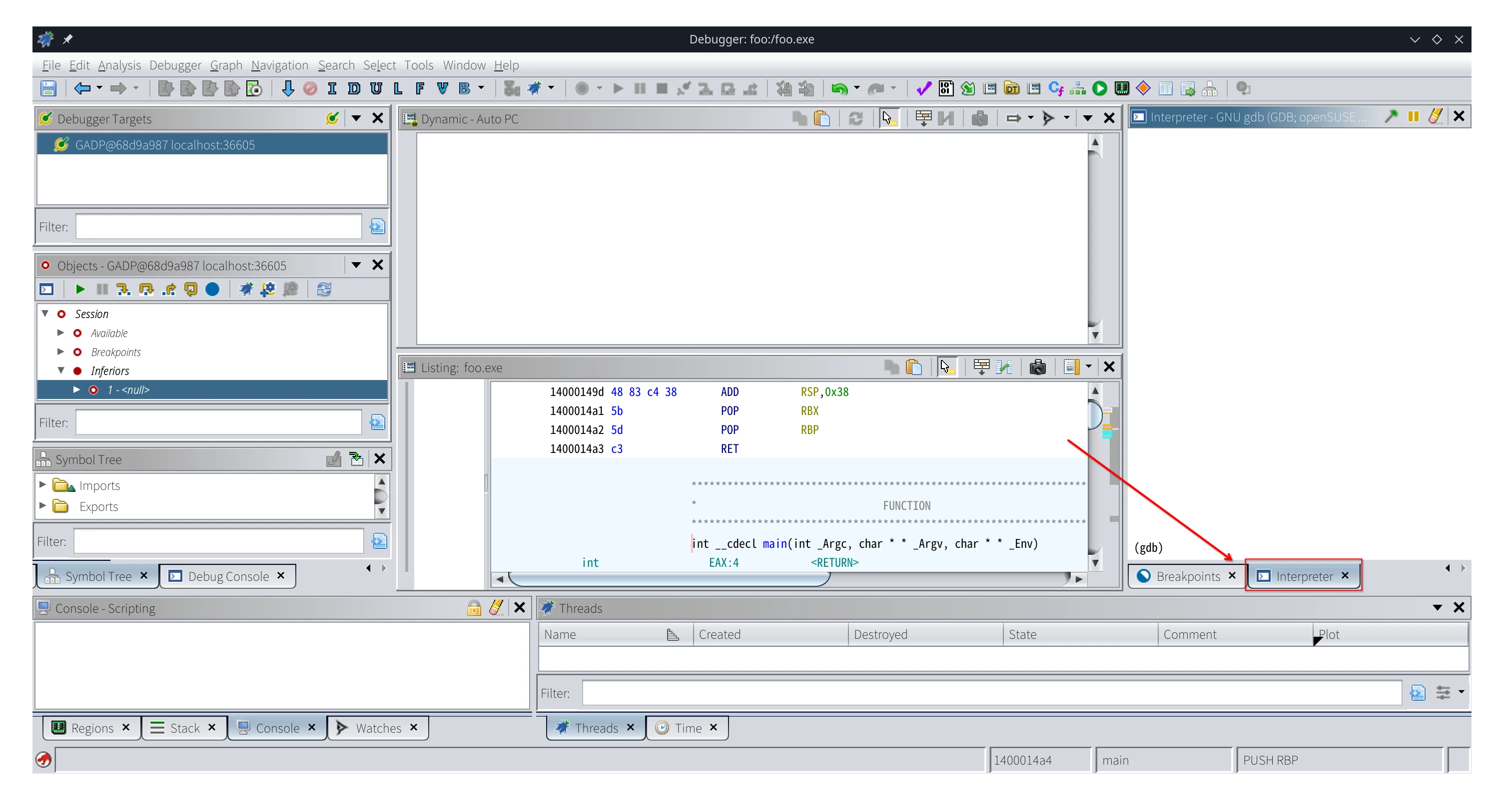Click the Function Graph hierarchy icon
The height and width of the screenshot is (812, 1504).
point(1078,89)
